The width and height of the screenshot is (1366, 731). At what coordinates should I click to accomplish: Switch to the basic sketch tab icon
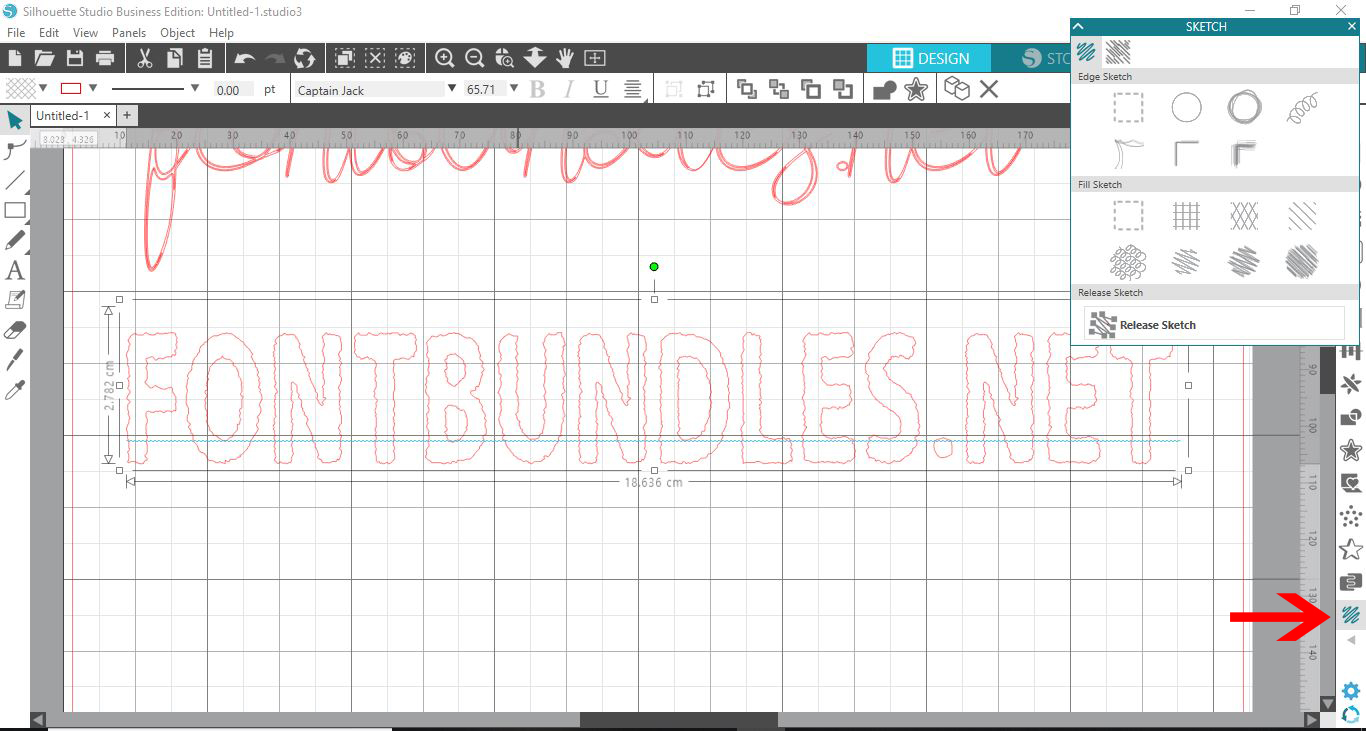pyautogui.click(x=1087, y=51)
